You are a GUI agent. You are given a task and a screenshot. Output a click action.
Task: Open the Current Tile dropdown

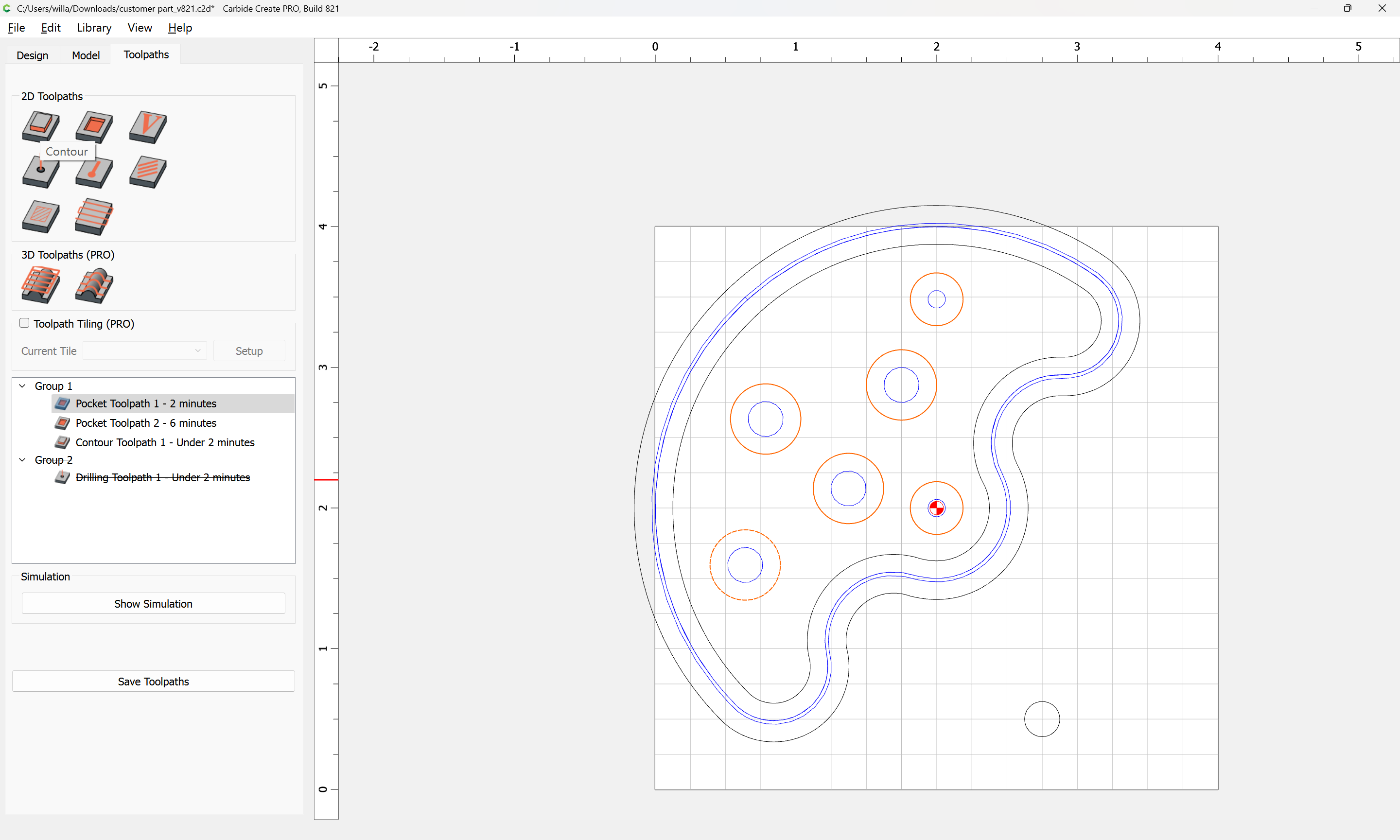144,351
